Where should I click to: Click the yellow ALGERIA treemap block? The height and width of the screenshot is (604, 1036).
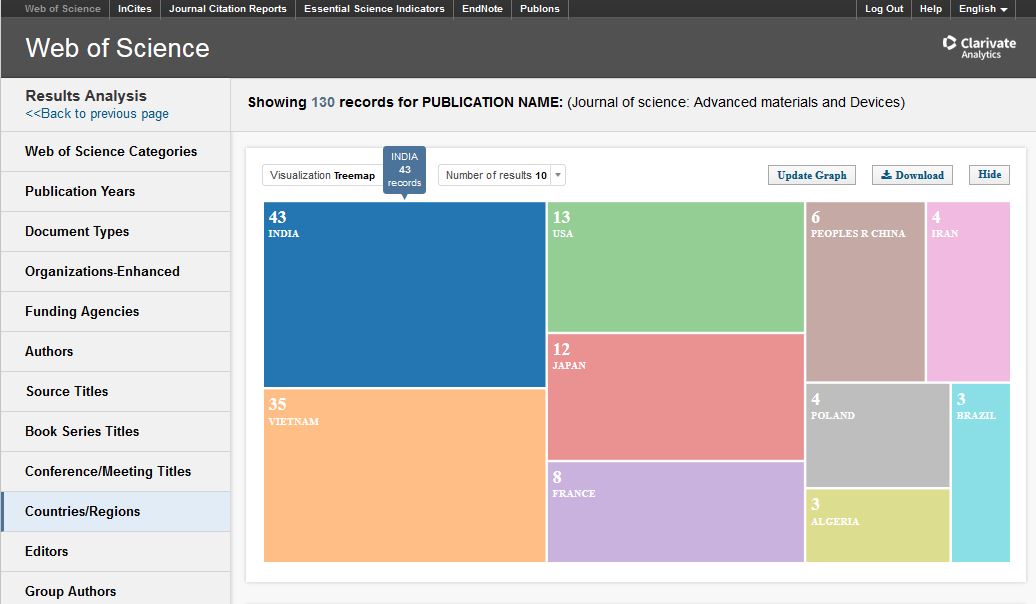(x=877, y=526)
